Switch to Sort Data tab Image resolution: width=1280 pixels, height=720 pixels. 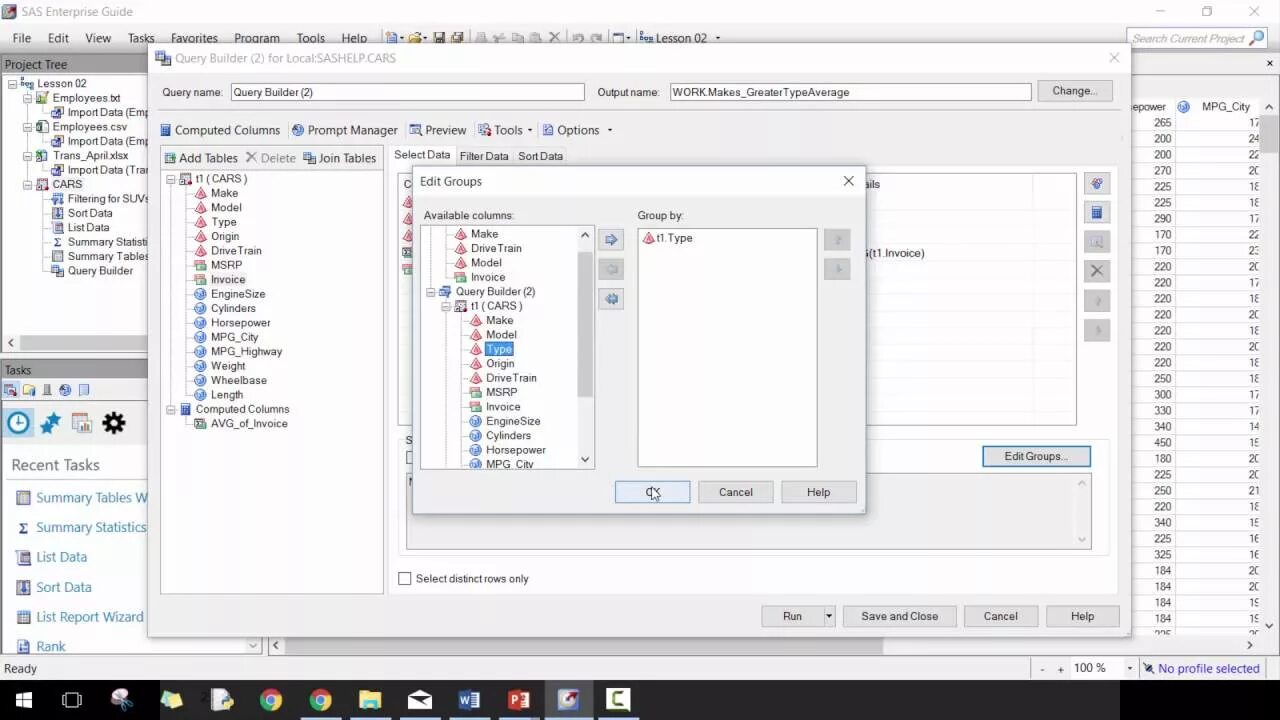(540, 156)
